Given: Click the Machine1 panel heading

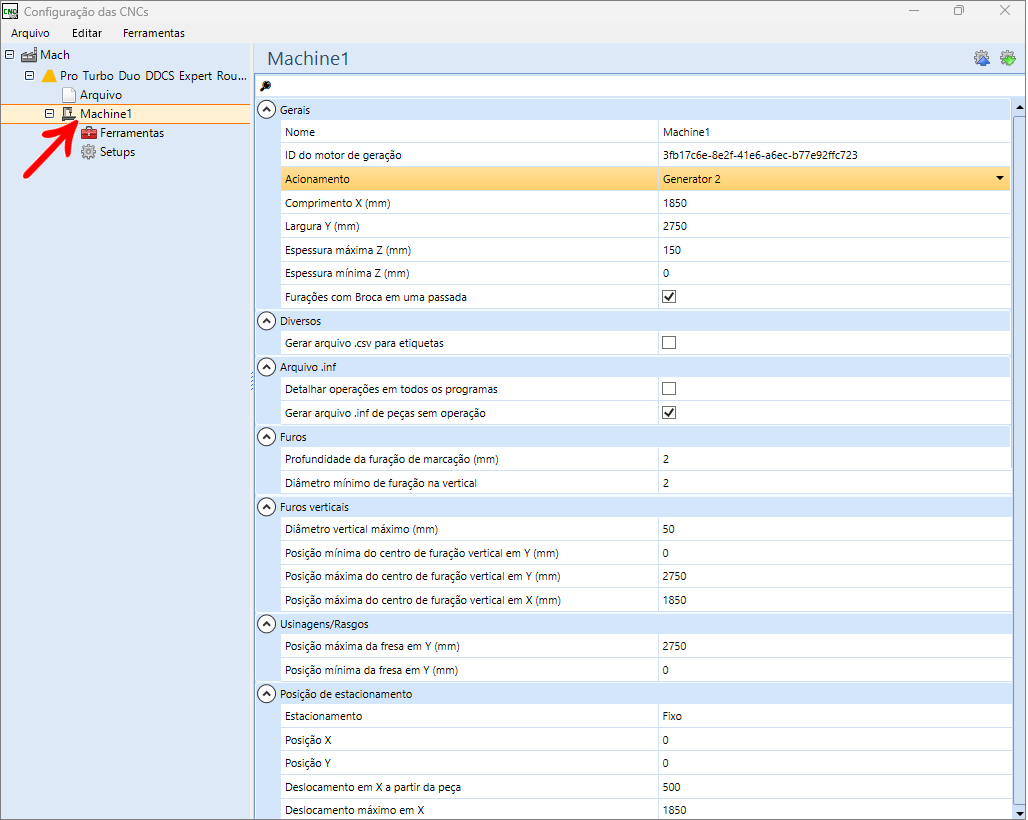Looking at the screenshot, I should click(x=308, y=59).
